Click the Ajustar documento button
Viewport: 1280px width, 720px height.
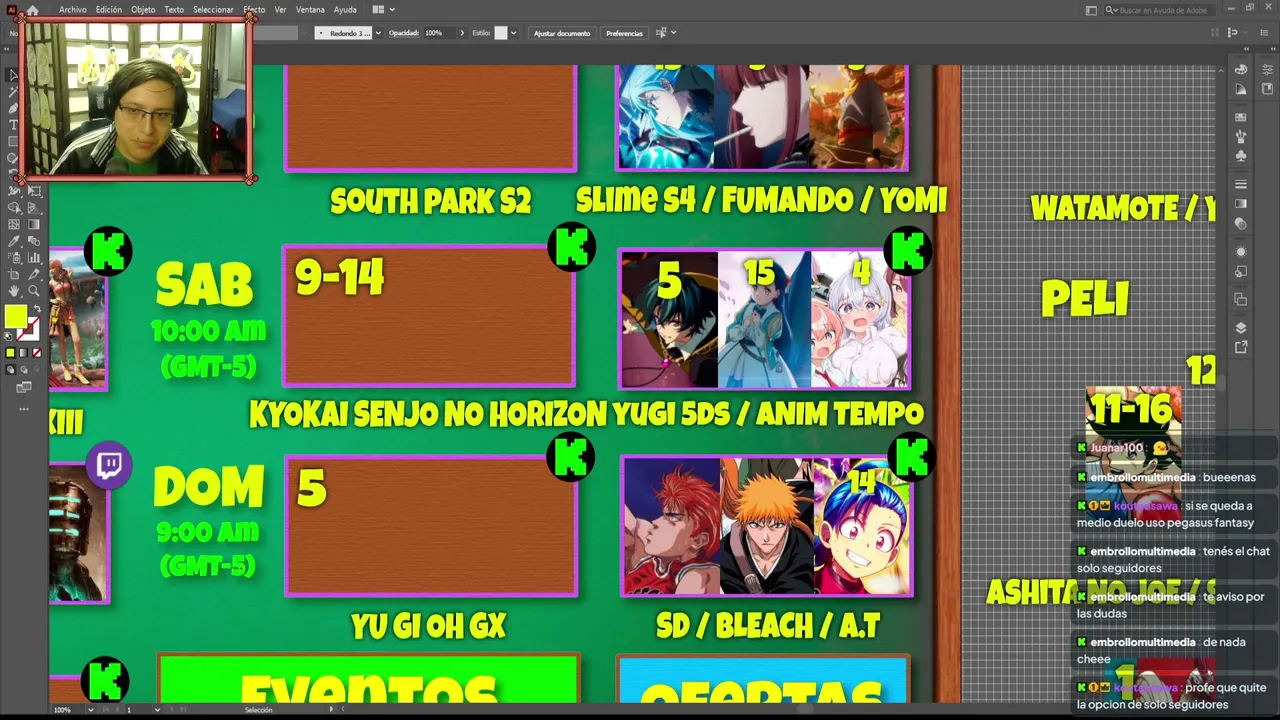point(562,33)
